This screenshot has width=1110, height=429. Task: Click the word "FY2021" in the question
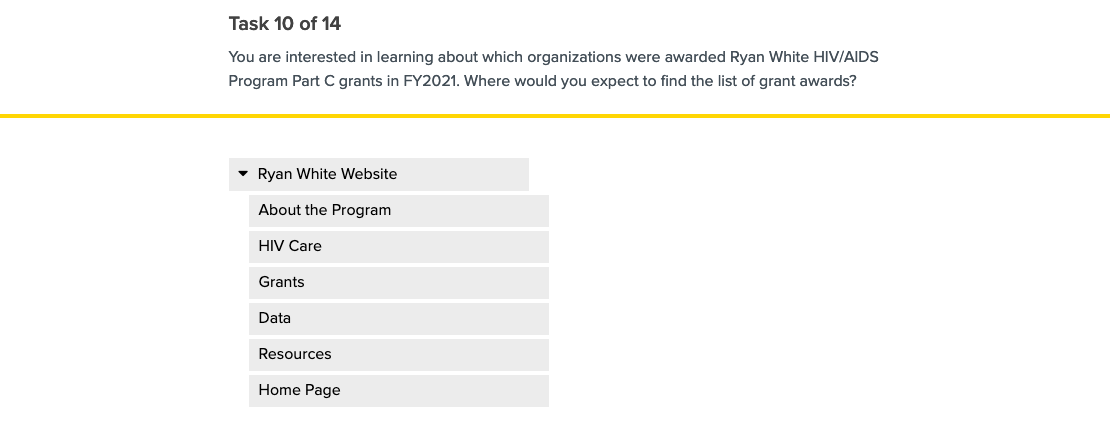[x=429, y=82]
